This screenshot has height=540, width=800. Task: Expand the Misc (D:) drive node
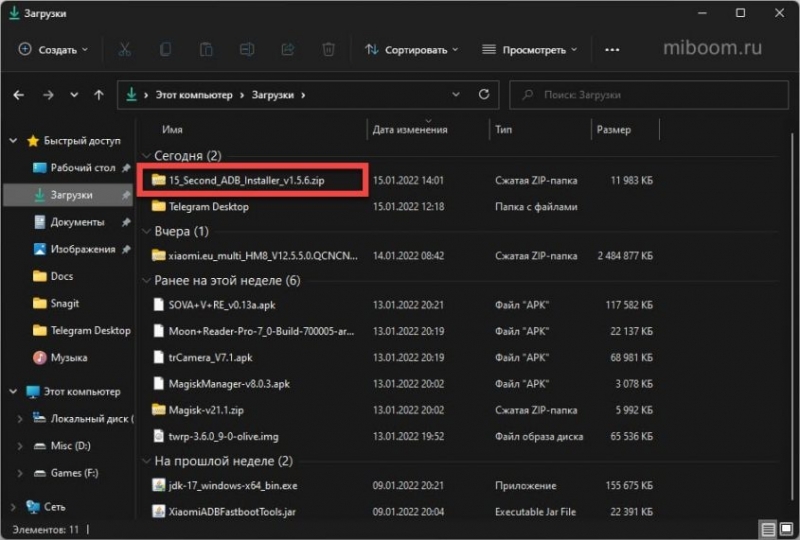coord(19,446)
